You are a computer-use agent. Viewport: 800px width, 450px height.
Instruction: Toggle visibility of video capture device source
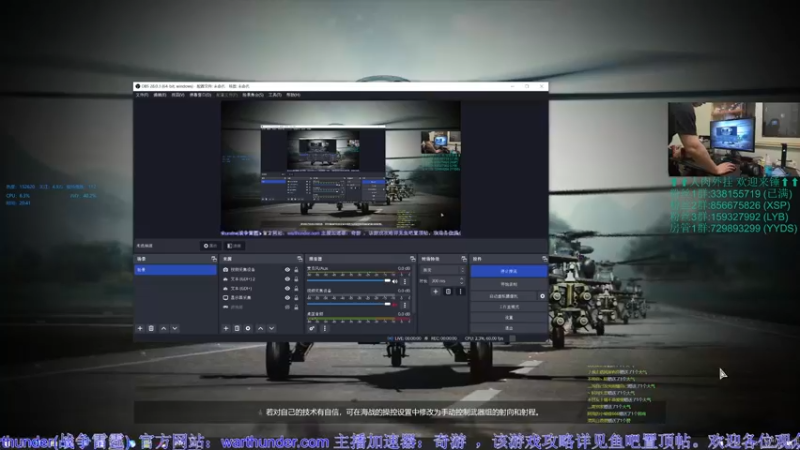tap(287, 269)
